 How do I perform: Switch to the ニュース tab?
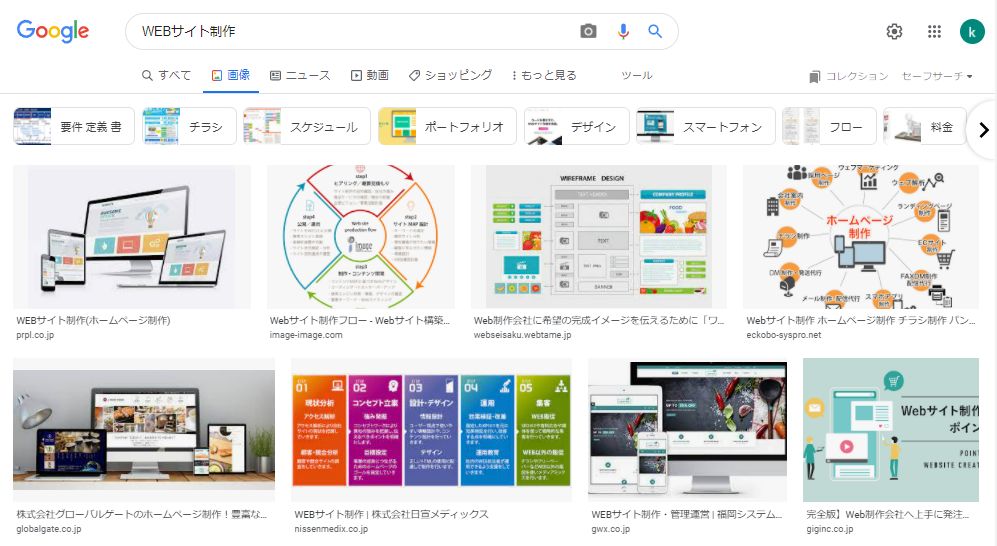[300, 75]
